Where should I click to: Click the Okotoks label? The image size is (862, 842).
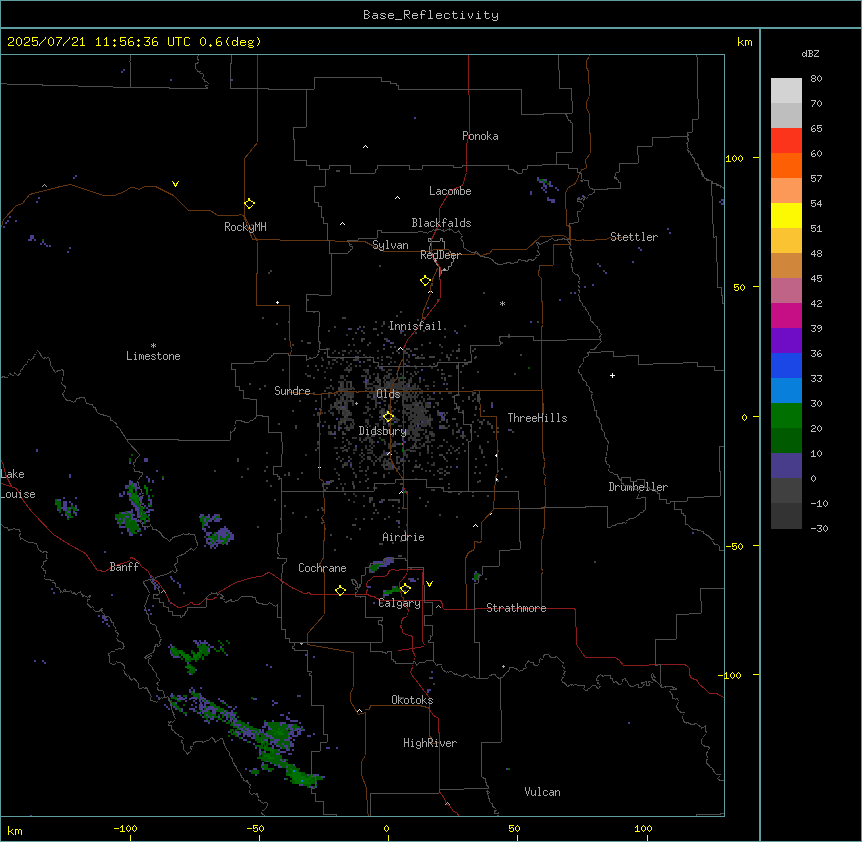click(x=412, y=700)
